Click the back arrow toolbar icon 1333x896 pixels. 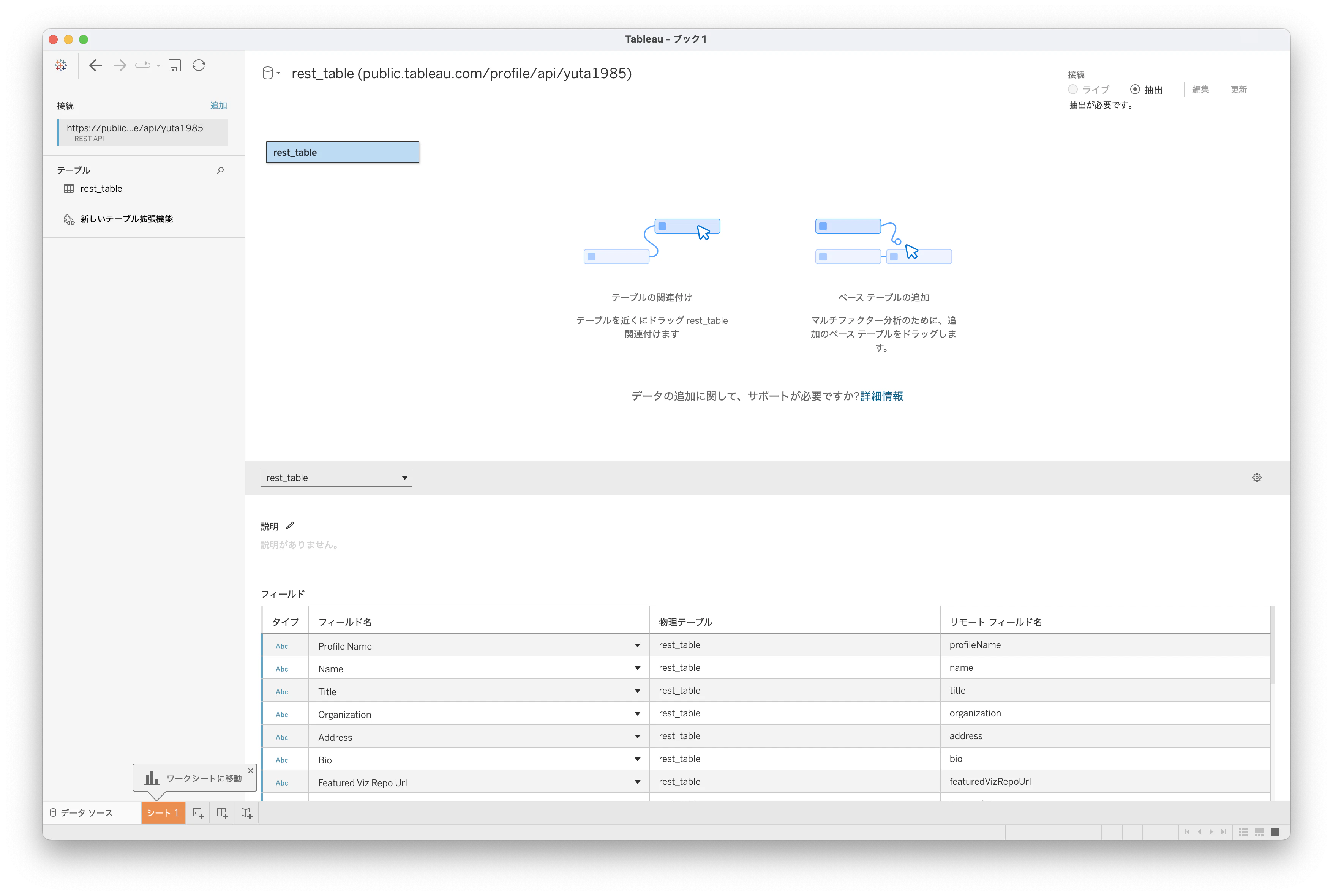point(95,65)
